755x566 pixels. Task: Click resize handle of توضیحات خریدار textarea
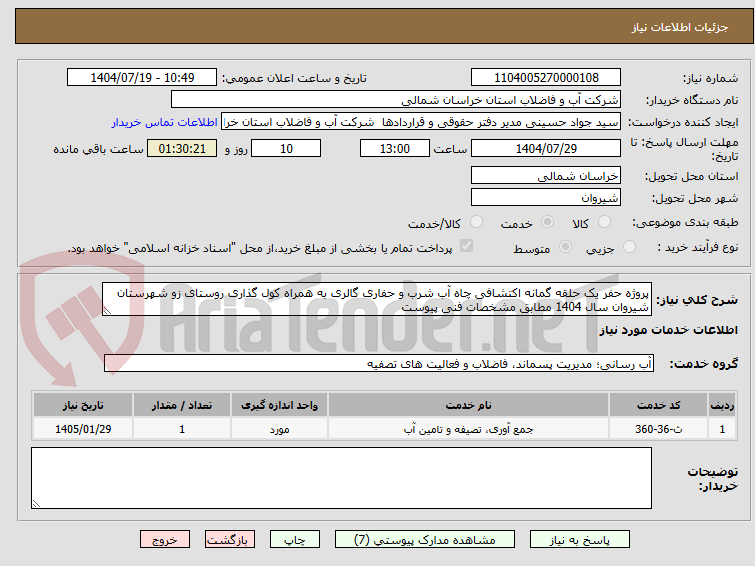click(36, 504)
